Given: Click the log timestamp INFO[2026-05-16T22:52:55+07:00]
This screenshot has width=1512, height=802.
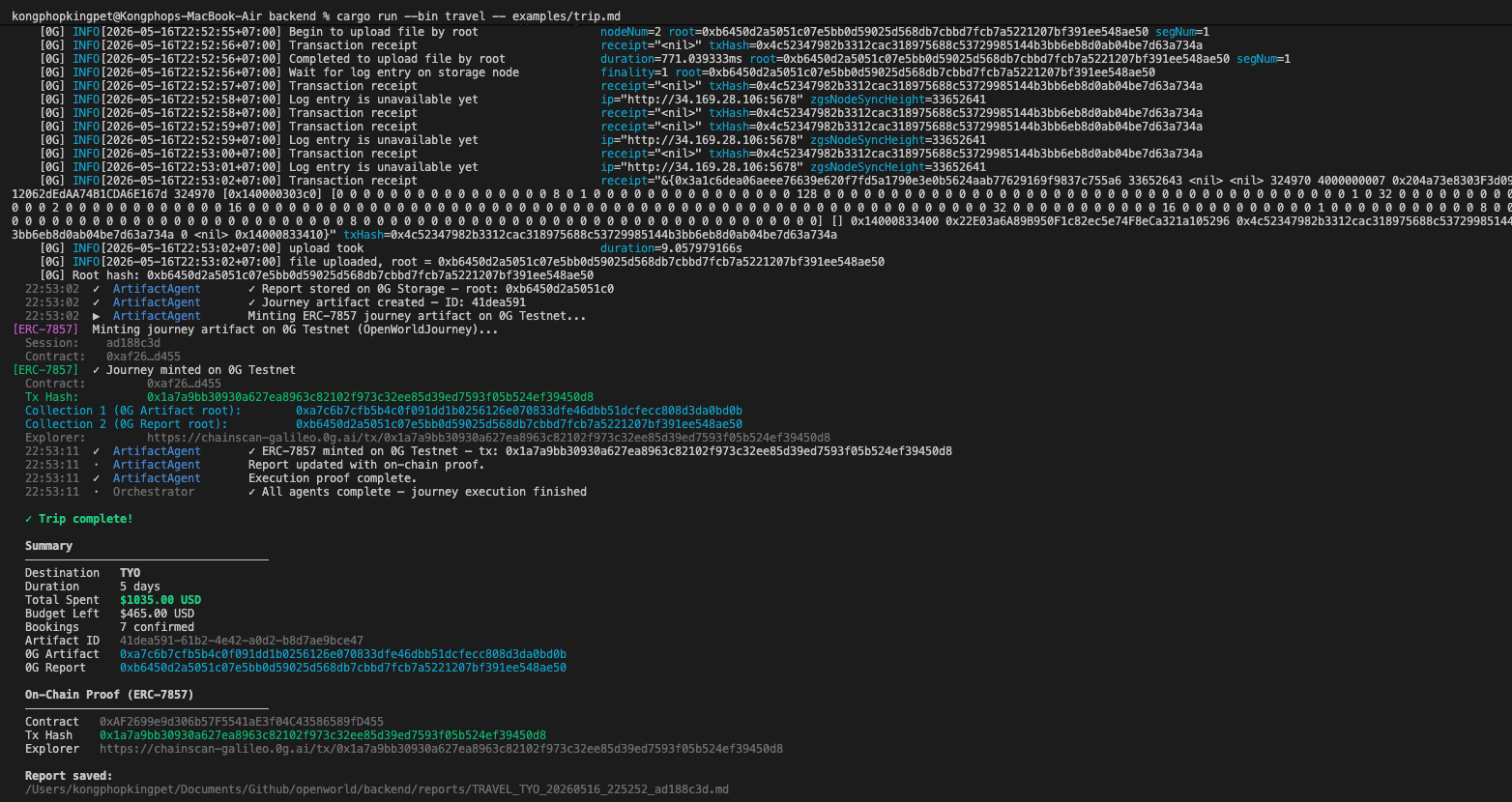Looking at the screenshot, I should [x=178, y=32].
